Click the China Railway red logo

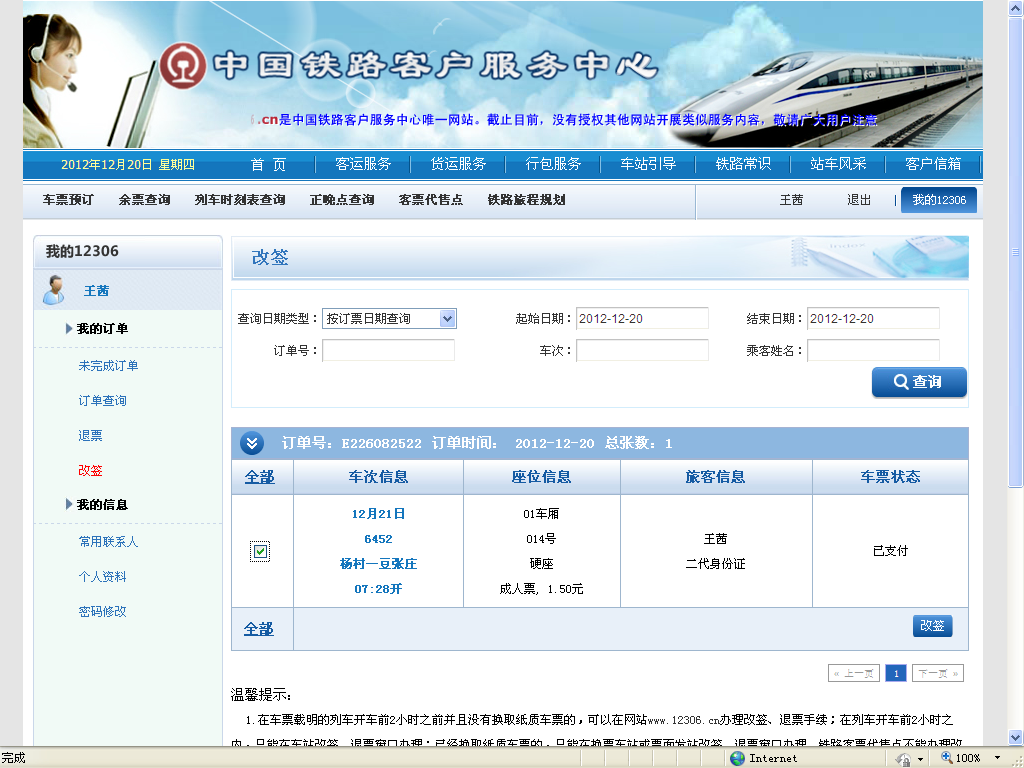pyautogui.click(x=183, y=65)
